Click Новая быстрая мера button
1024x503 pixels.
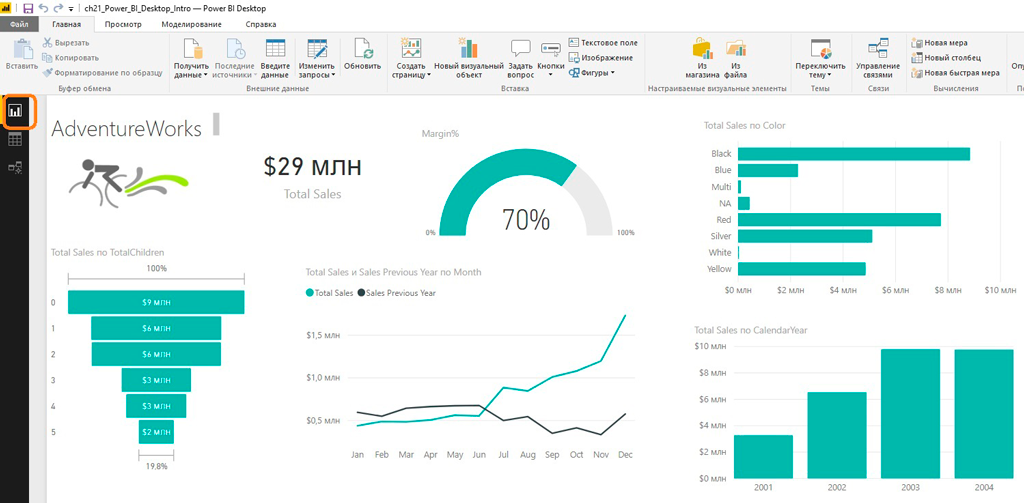click(955, 73)
